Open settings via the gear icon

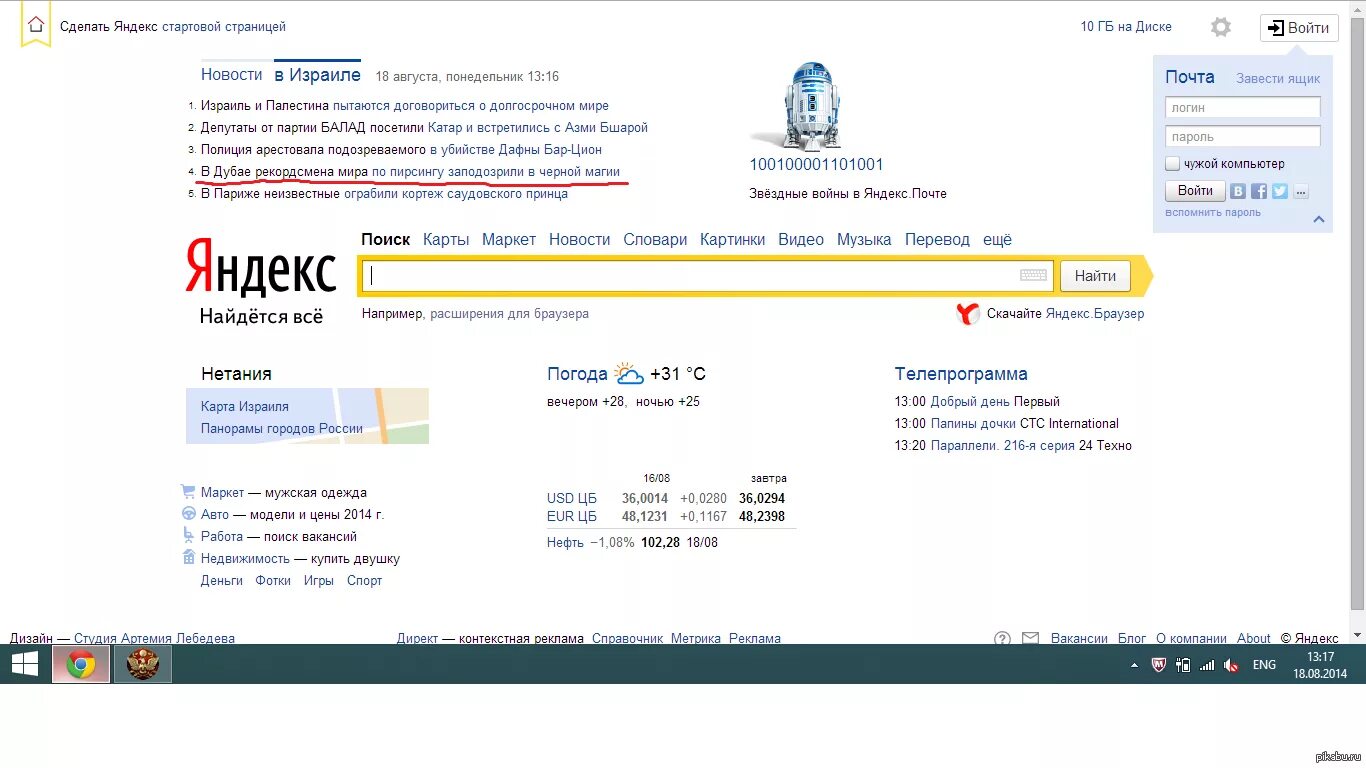[1221, 27]
